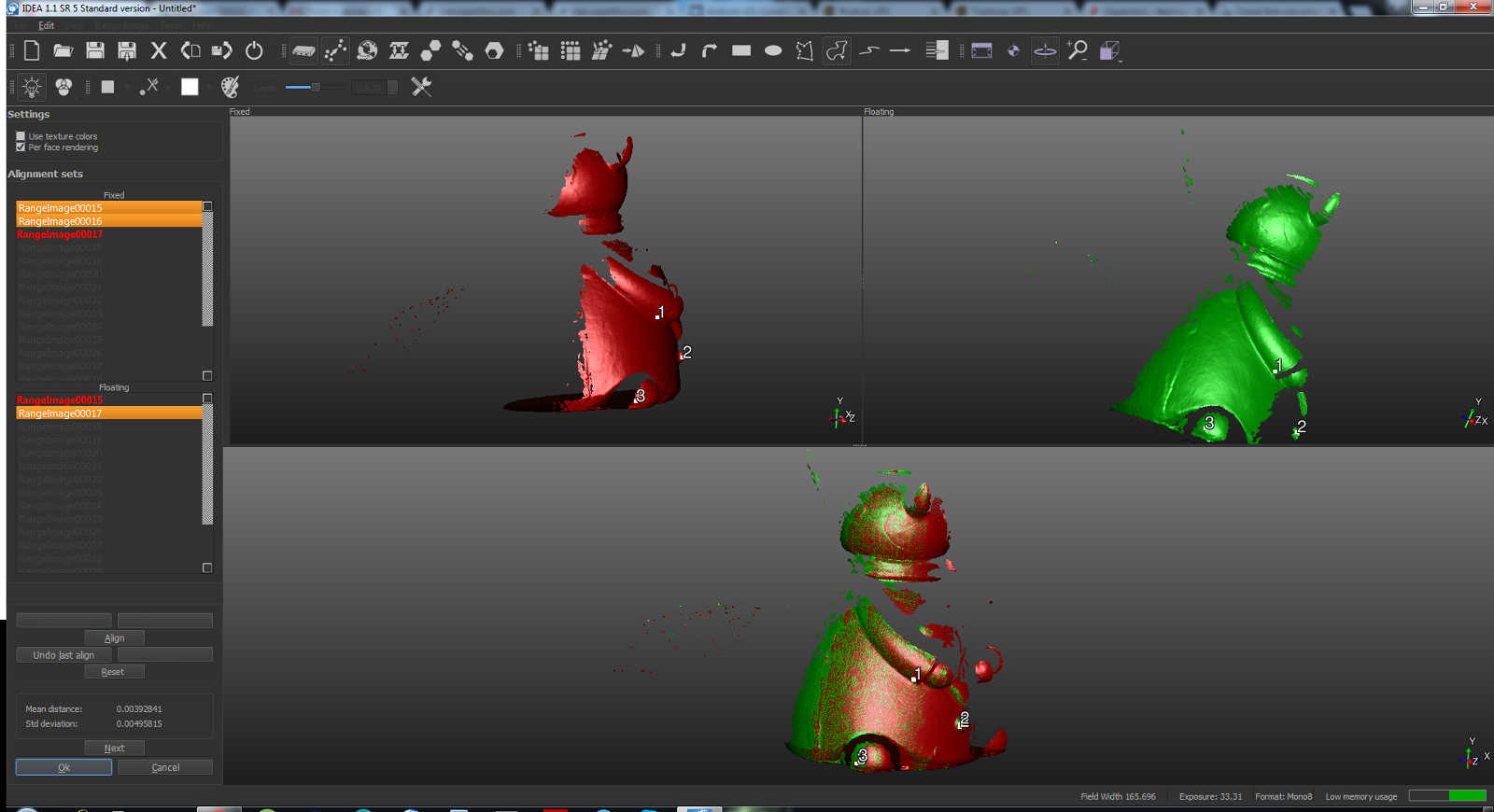Image resolution: width=1494 pixels, height=812 pixels.
Task: Select the scanner device icon
Action: [x=303, y=50]
